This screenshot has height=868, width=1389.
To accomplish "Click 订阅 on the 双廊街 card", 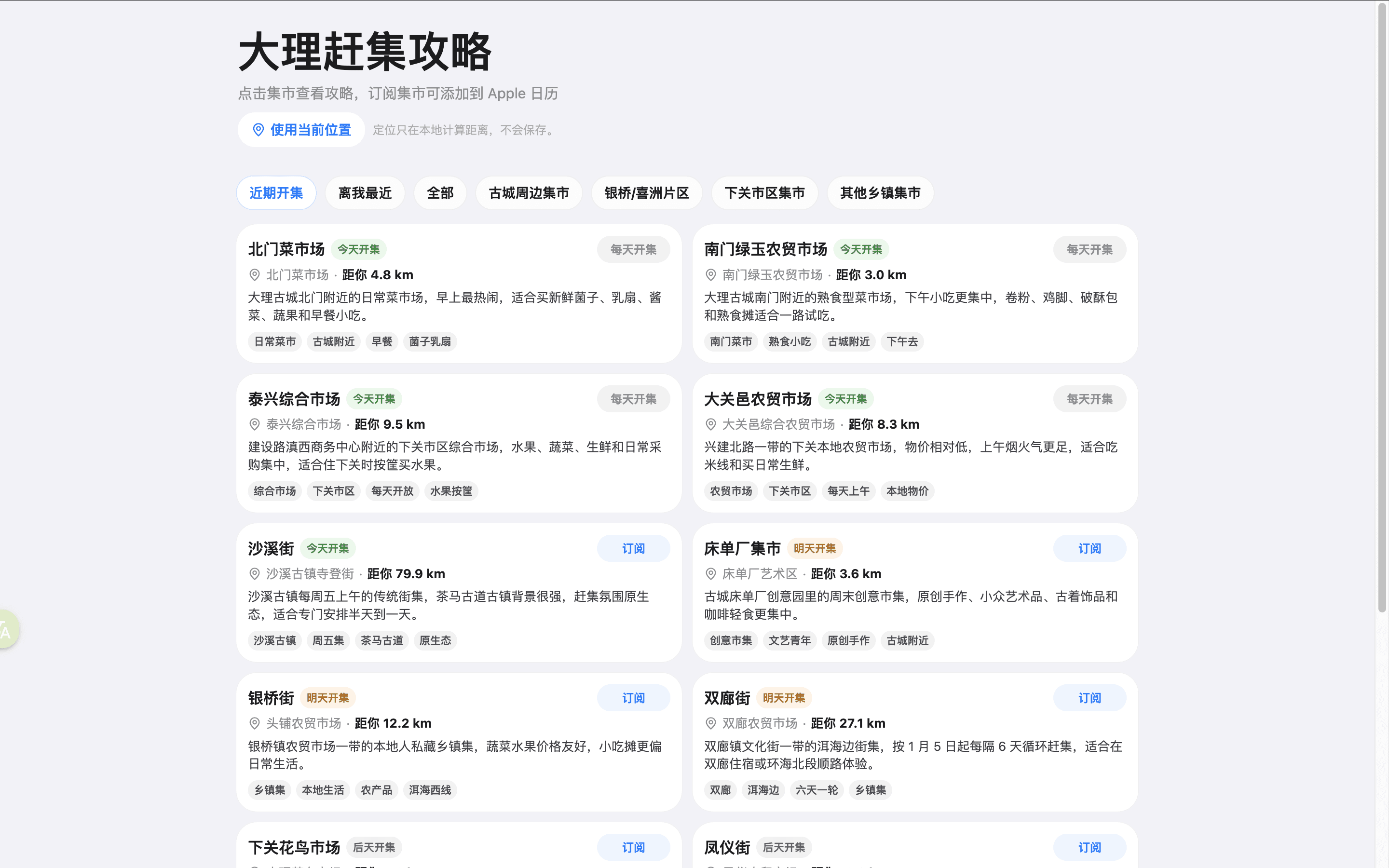I will pyautogui.click(x=1089, y=698).
